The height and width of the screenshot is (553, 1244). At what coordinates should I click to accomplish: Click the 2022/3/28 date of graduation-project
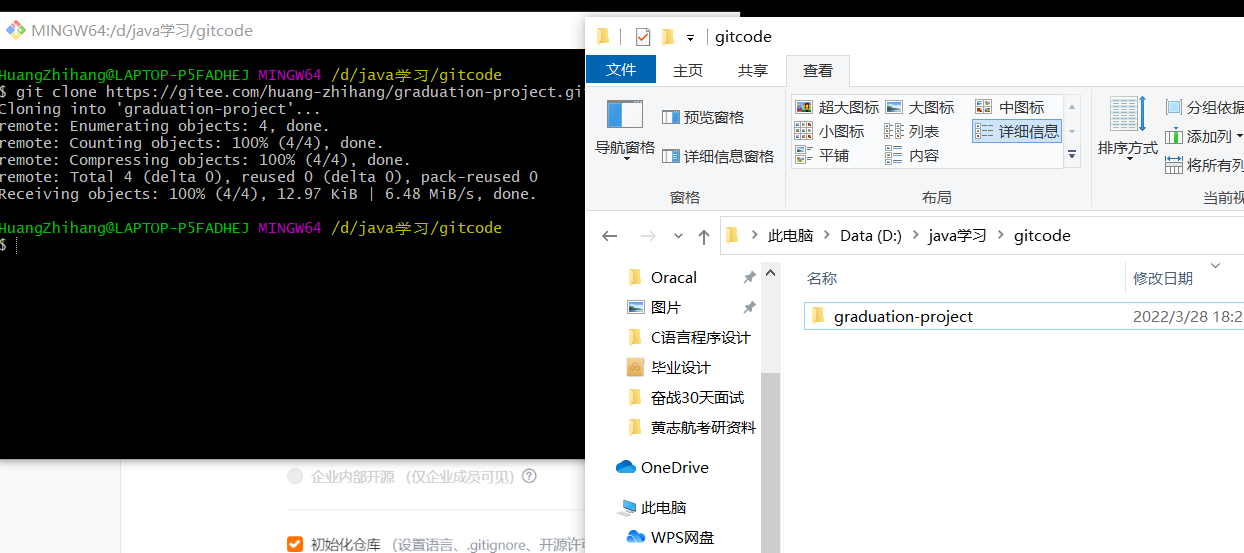(x=1188, y=316)
